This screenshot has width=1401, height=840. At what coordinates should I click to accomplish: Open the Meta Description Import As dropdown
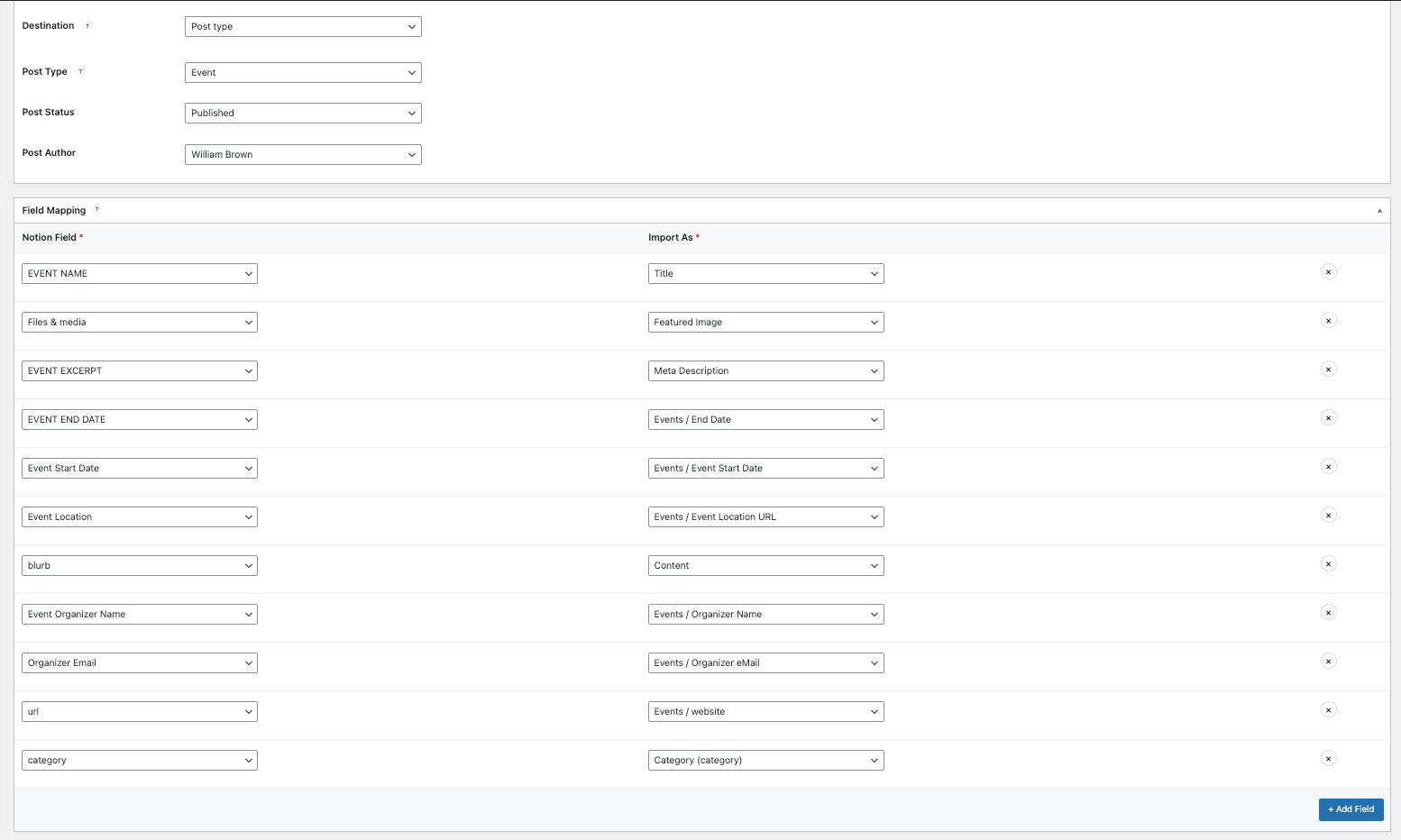(766, 370)
